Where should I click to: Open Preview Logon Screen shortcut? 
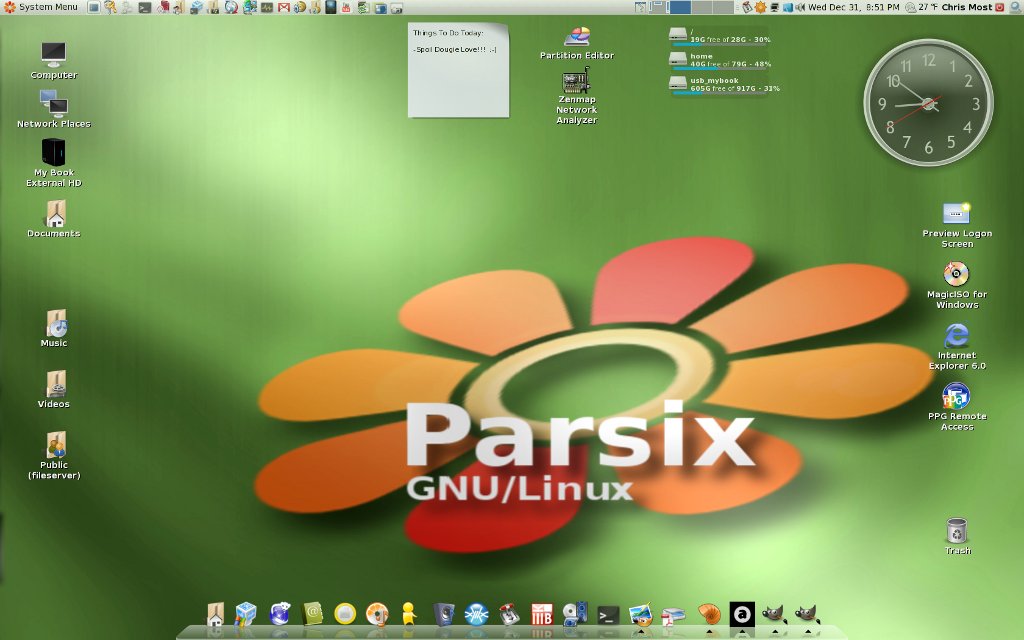point(957,224)
